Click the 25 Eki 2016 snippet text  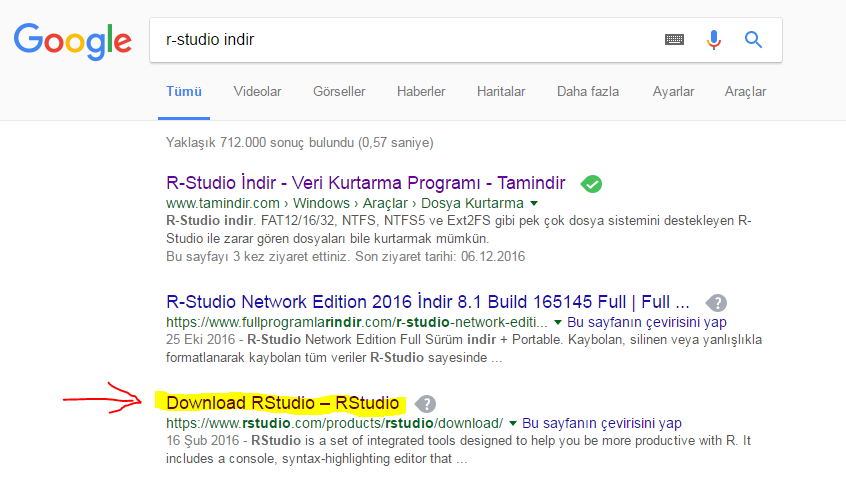tap(464, 348)
